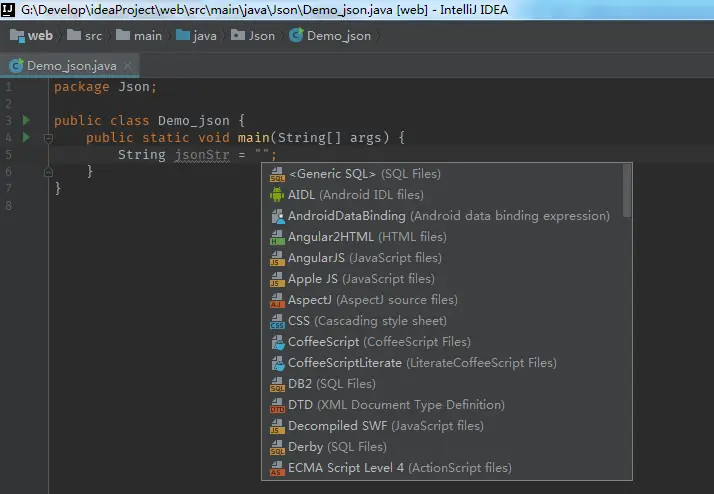Click the AndroidDataBinding icon

tap(277, 216)
